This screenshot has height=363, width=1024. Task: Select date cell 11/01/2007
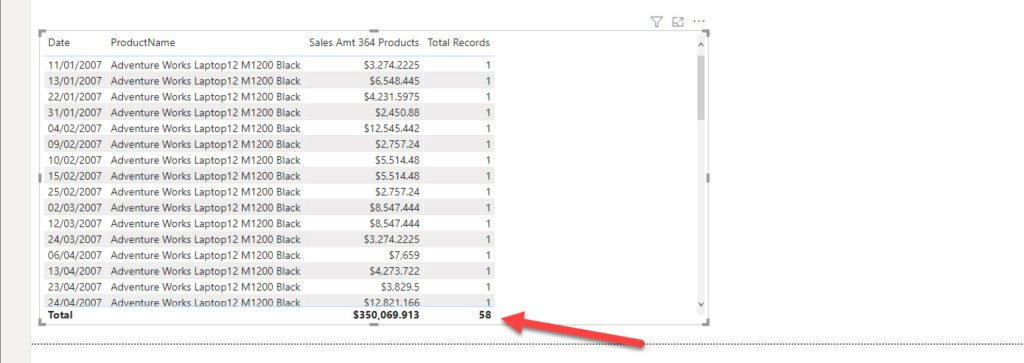click(x=75, y=65)
